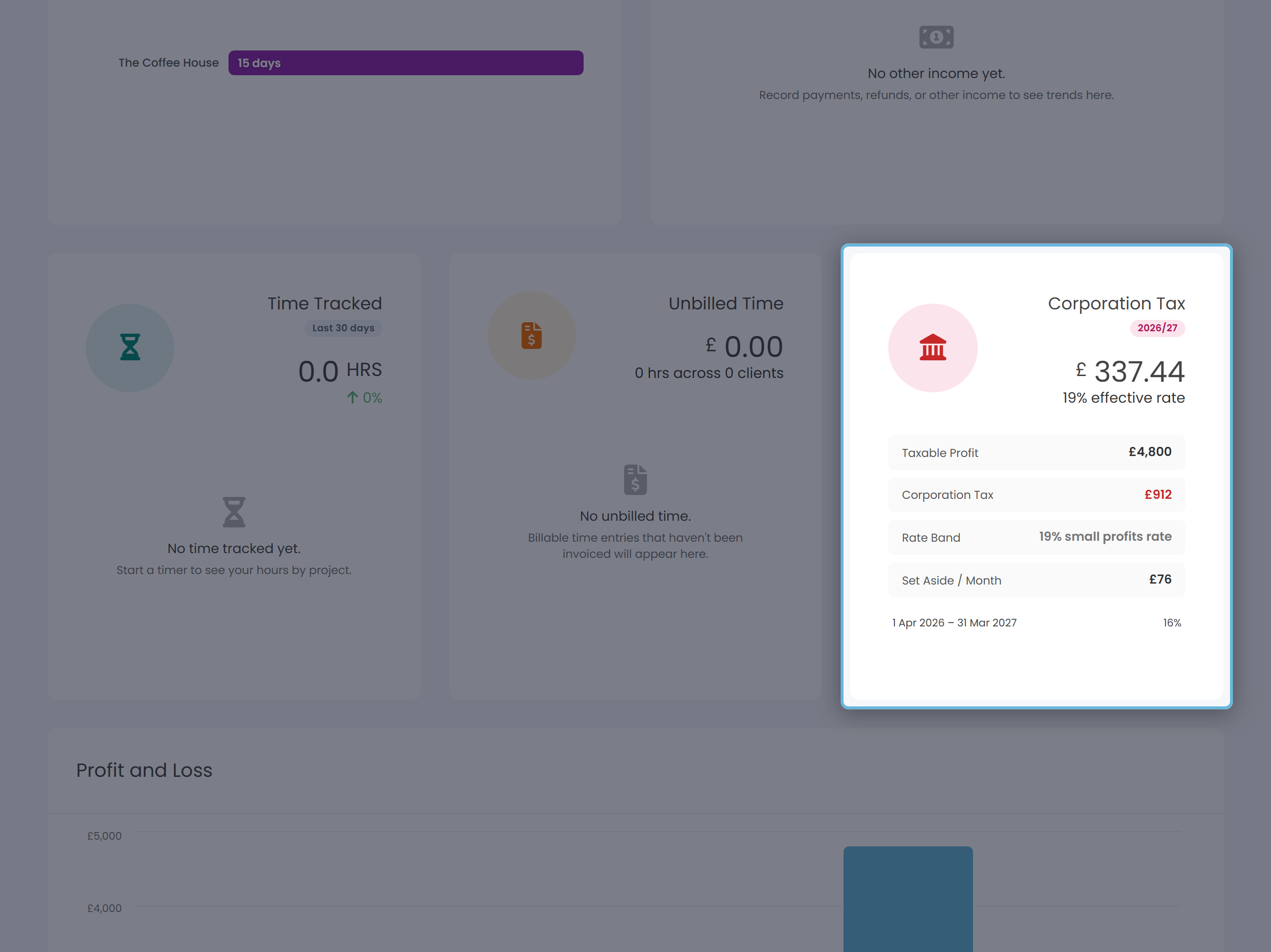The image size is (1271, 952).
Task: Click the £912 Corporation Tax value
Action: tap(1158, 495)
